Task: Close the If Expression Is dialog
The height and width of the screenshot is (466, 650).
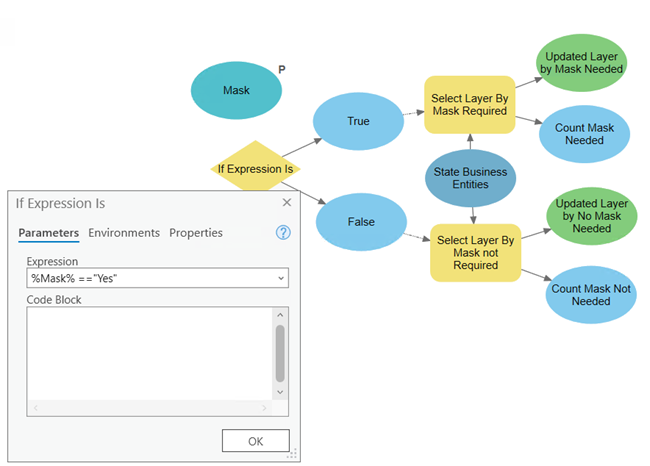Action: tap(286, 202)
